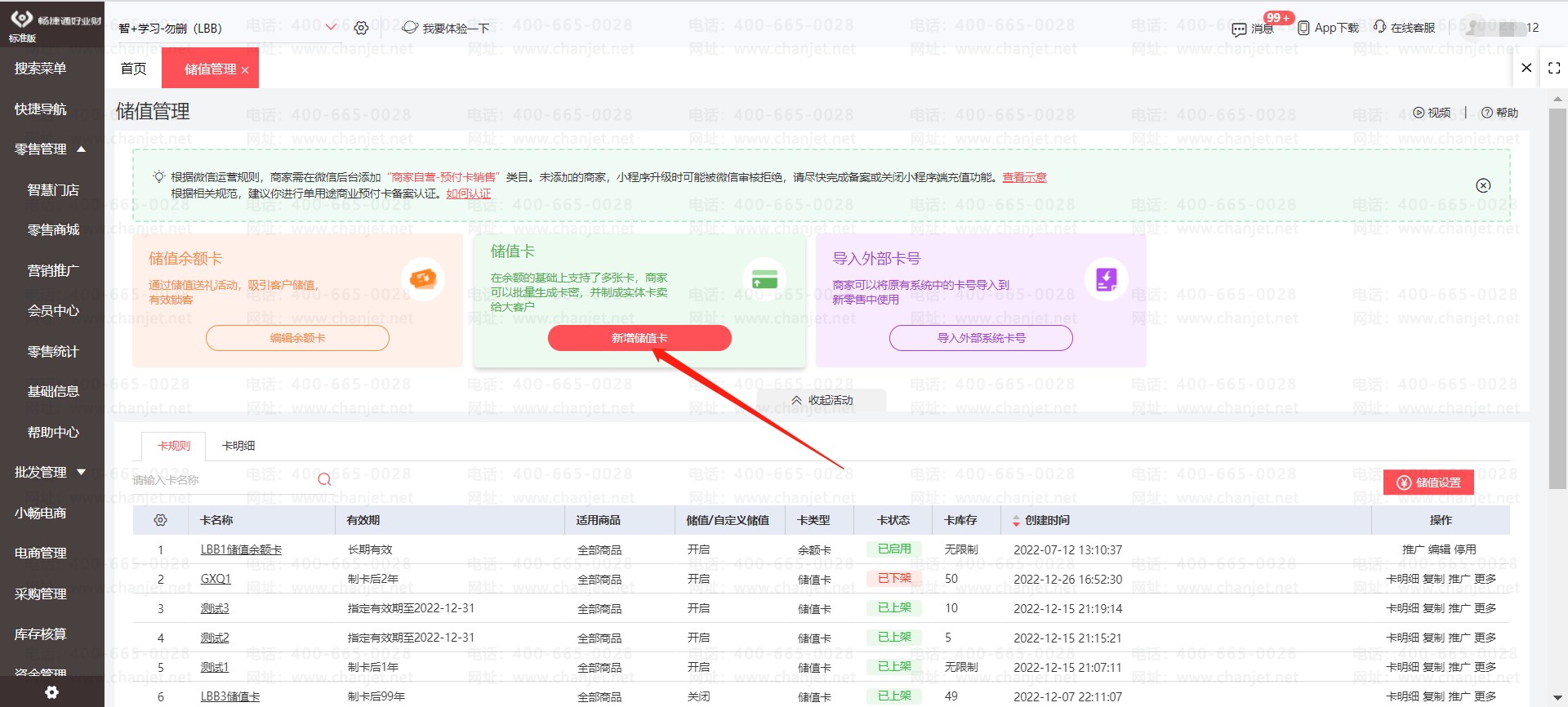The width and height of the screenshot is (1568, 707).
Task: Switch to the 首页 tab
Action: [x=133, y=69]
